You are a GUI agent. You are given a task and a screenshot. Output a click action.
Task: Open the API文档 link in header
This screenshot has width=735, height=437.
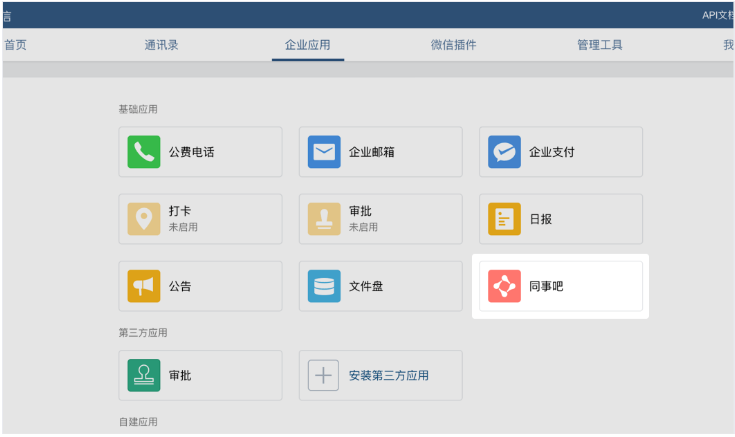pyautogui.click(x=717, y=15)
